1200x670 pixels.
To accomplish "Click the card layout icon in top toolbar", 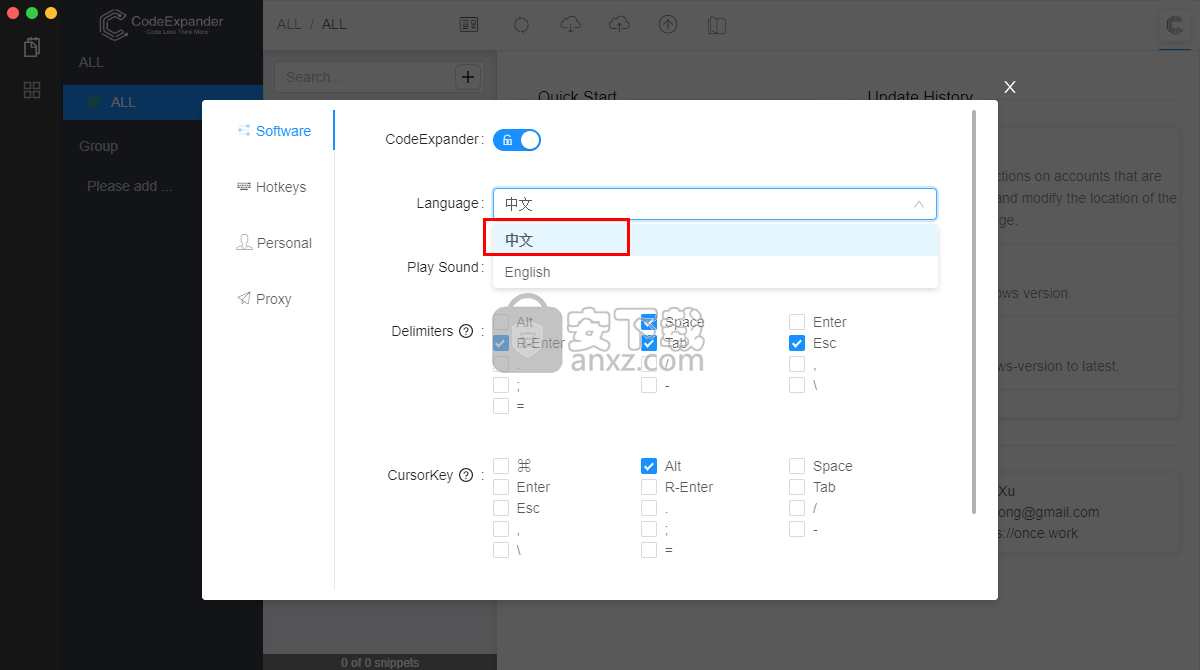I will pos(468,25).
